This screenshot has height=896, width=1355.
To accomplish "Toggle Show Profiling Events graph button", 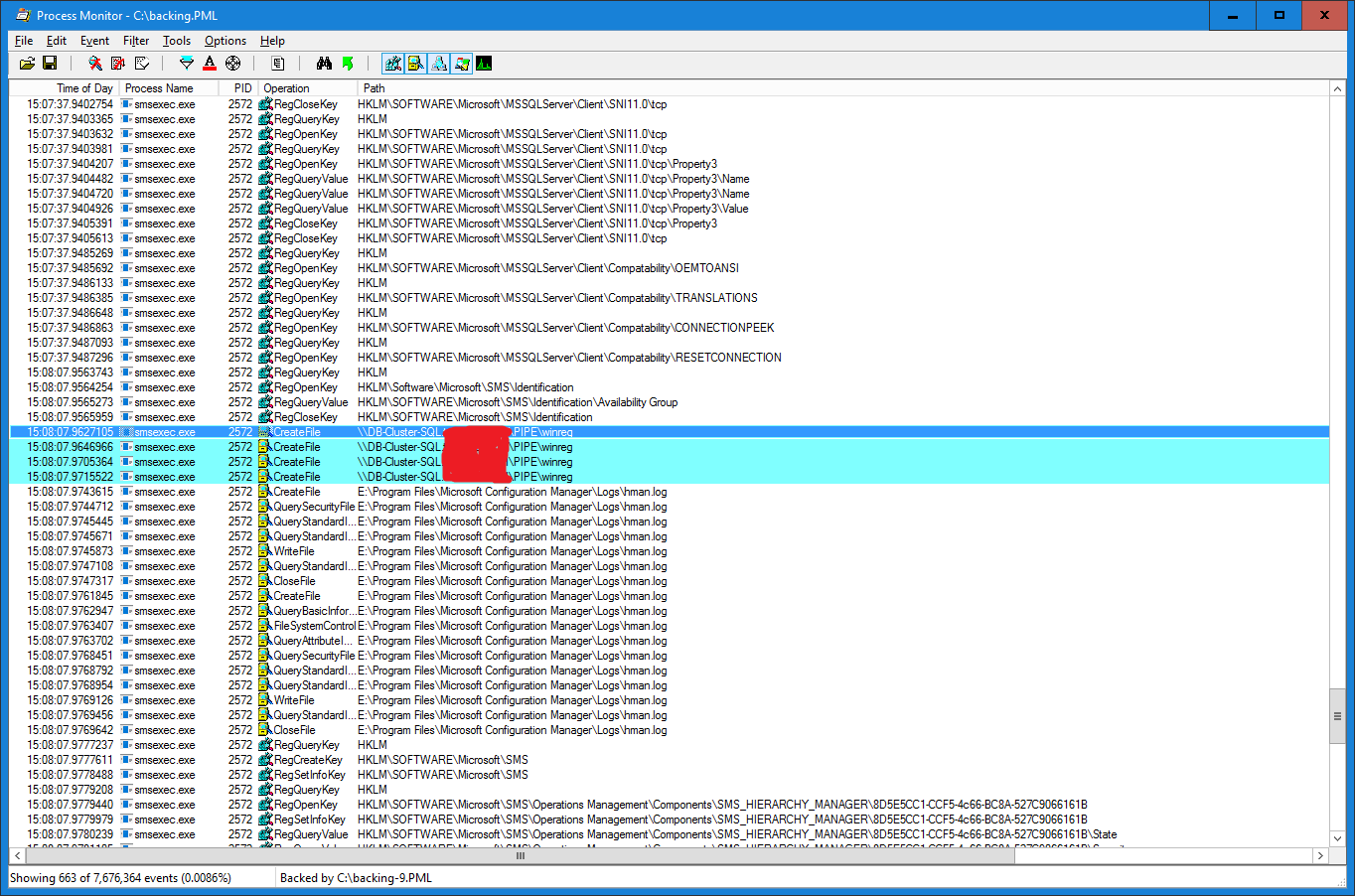I will point(485,64).
